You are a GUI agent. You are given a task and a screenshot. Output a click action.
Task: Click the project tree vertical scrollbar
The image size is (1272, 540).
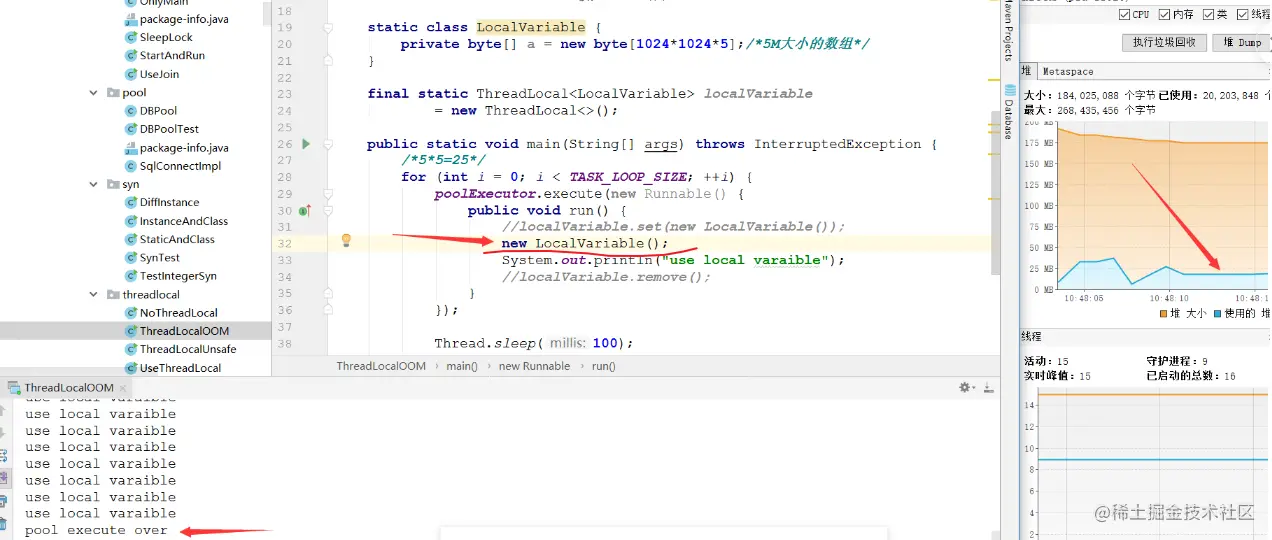tap(268, 15)
